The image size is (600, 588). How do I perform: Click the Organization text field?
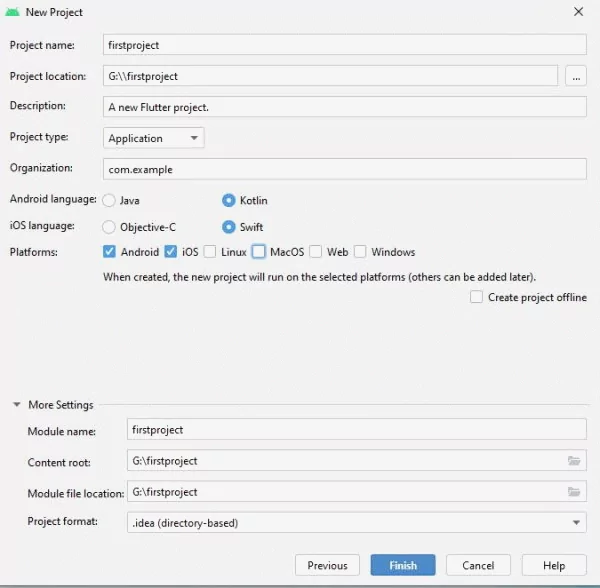pos(344,169)
